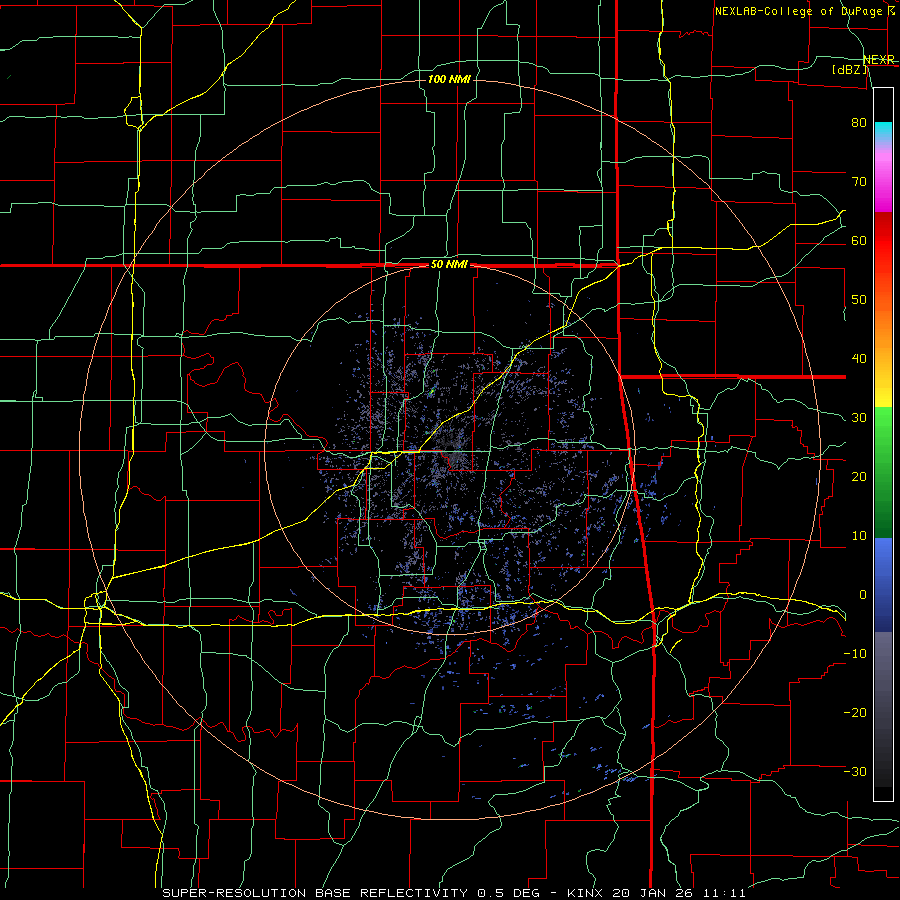The height and width of the screenshot is (900, 900).
Task: Click the 0 value on the dBZ scale
Action: click(863, 595)
